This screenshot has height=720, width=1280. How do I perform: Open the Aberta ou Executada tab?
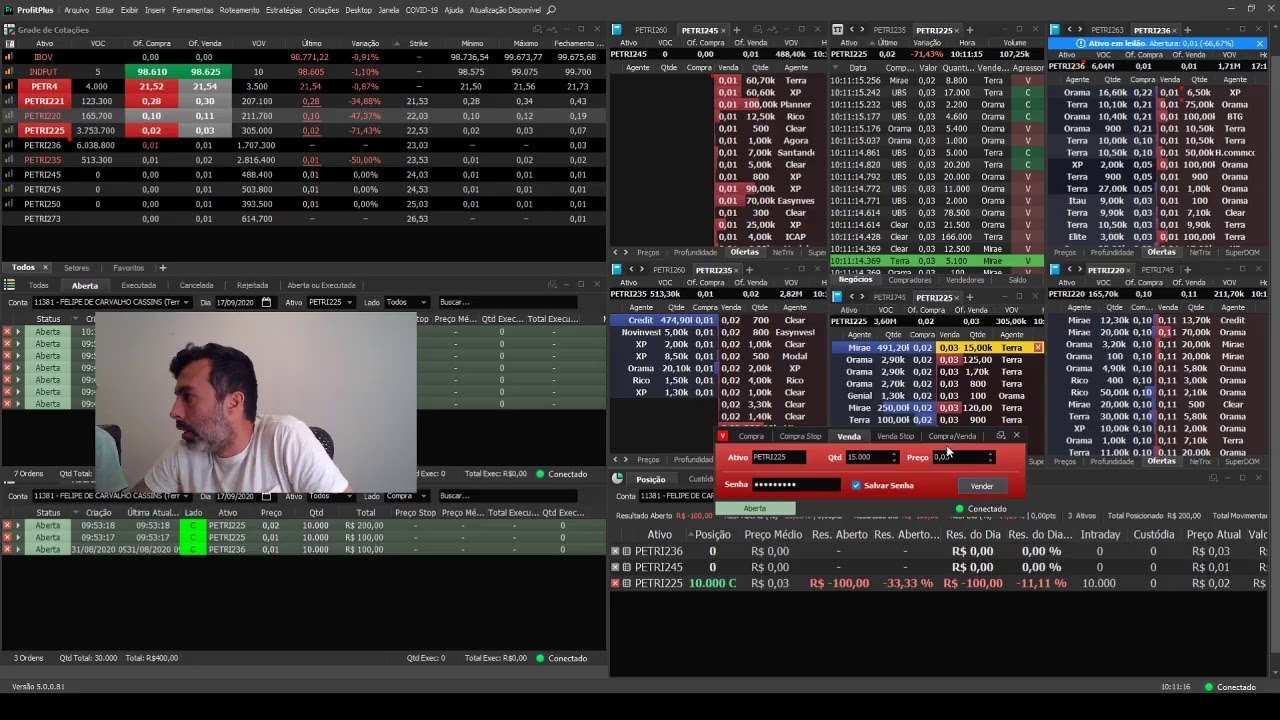(321, 285)
